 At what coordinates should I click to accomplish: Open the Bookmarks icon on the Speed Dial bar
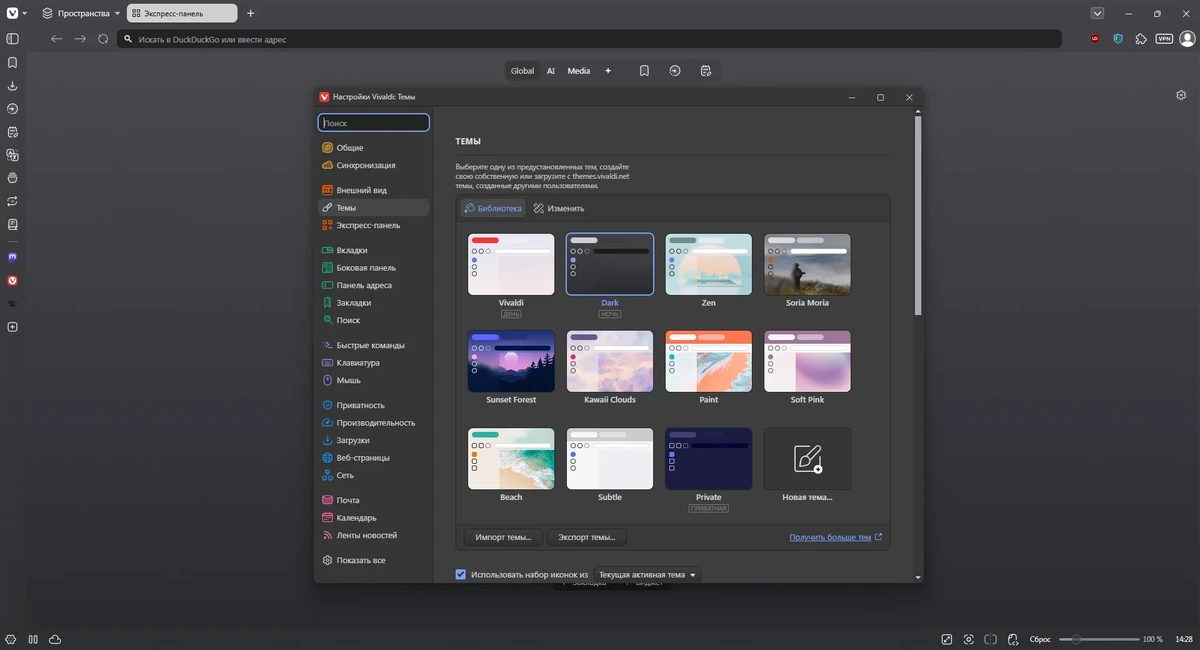(x=644, y=71)
